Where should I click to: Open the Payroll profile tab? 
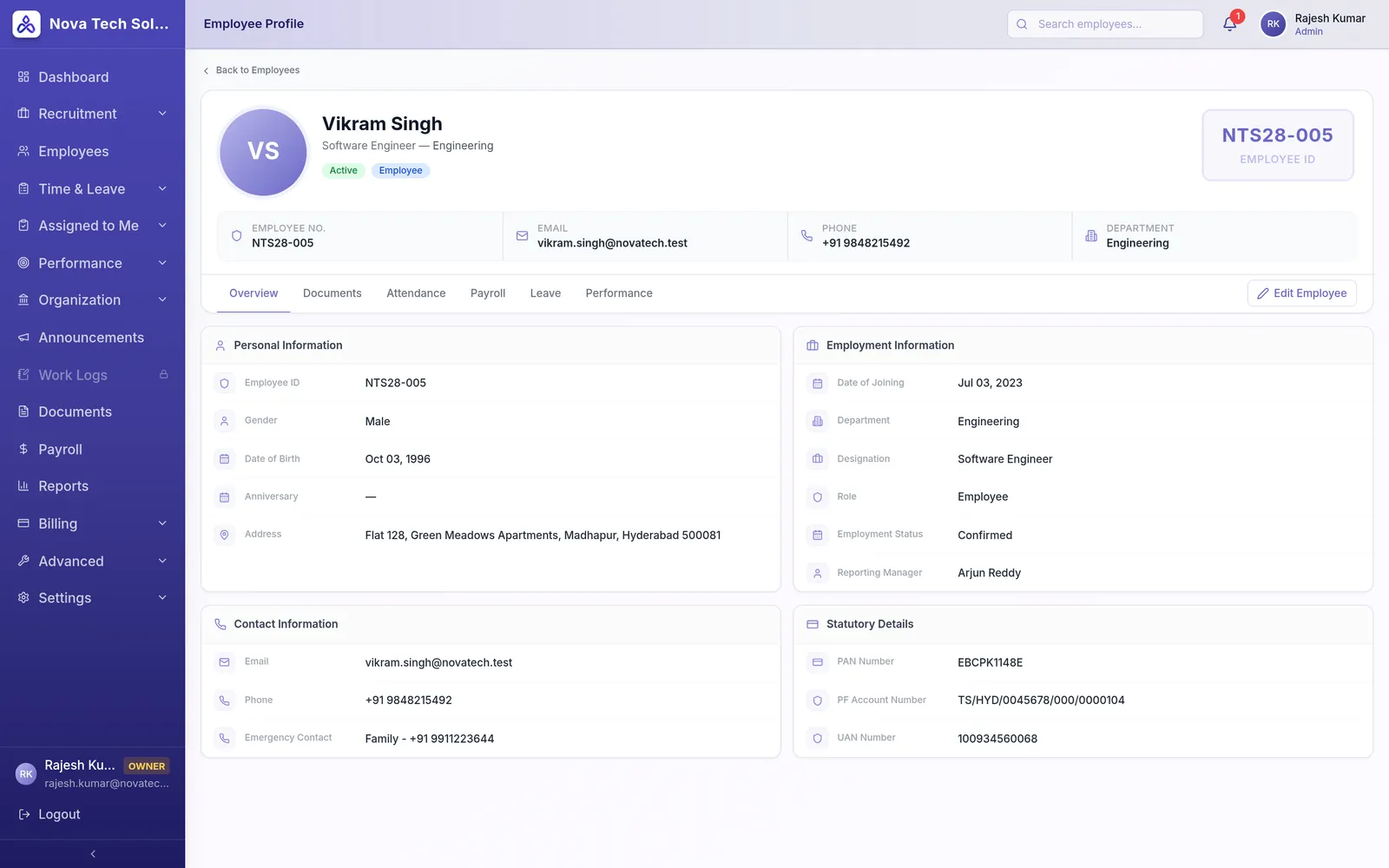point(488,293)
